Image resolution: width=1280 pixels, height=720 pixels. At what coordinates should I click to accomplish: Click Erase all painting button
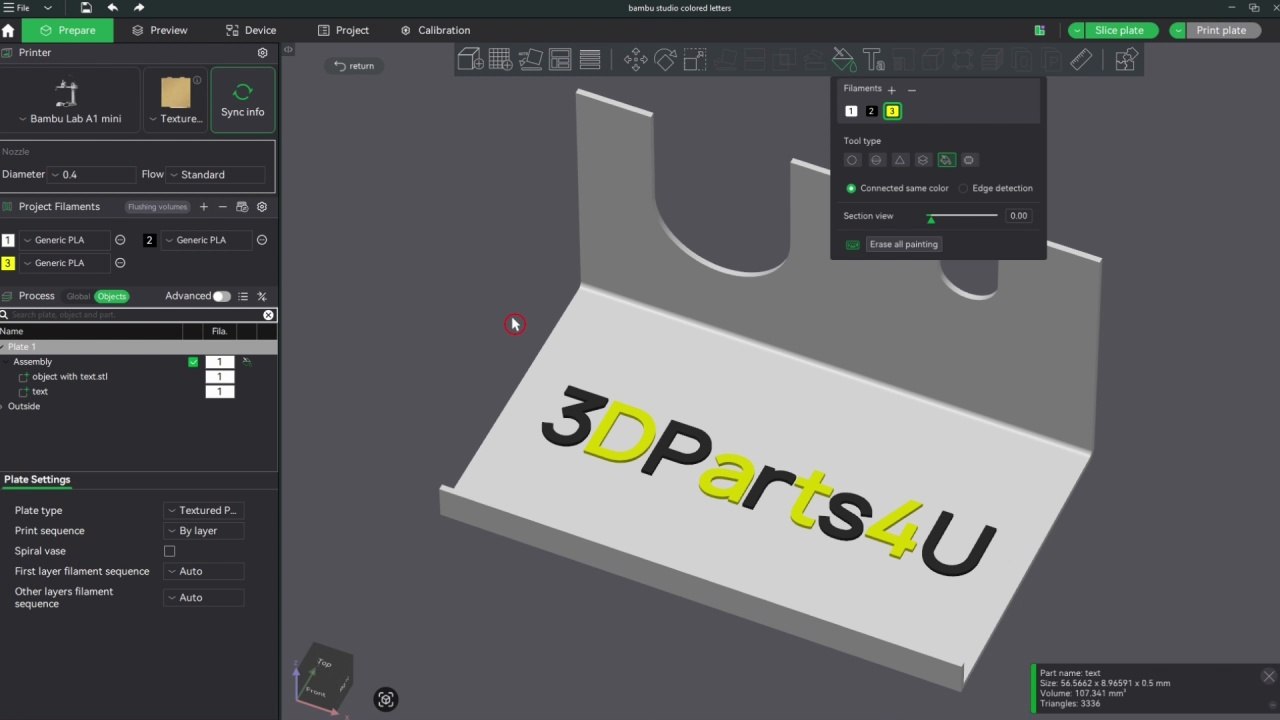(904, 244)
